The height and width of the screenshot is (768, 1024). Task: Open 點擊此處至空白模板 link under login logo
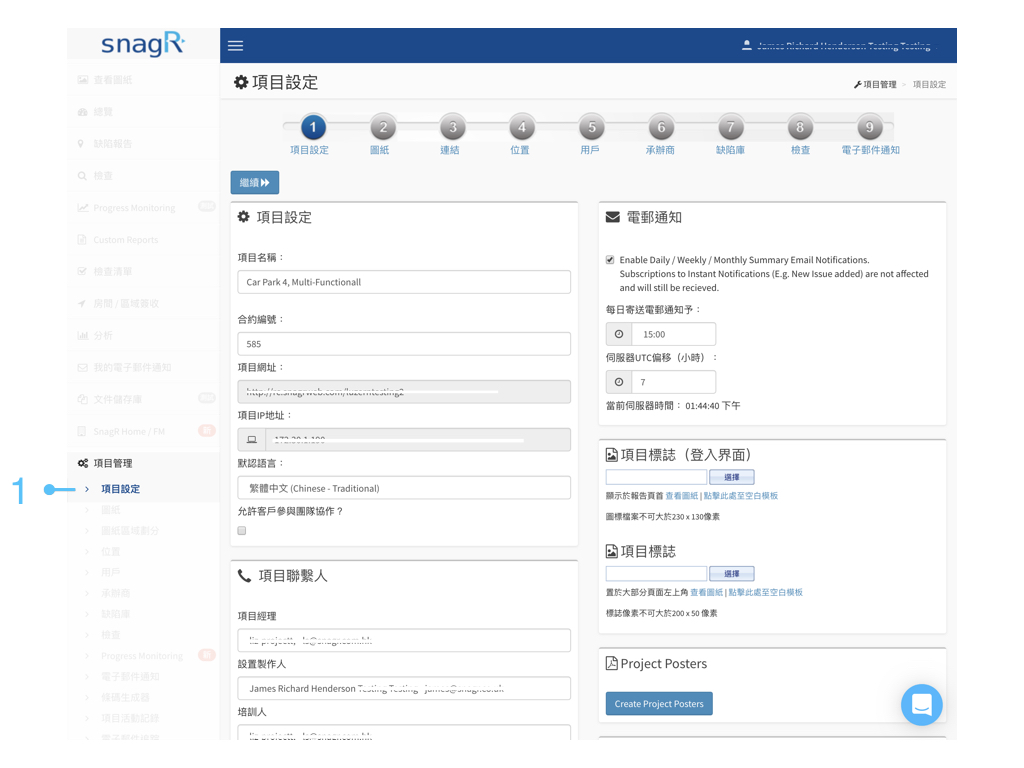point(741,496)
